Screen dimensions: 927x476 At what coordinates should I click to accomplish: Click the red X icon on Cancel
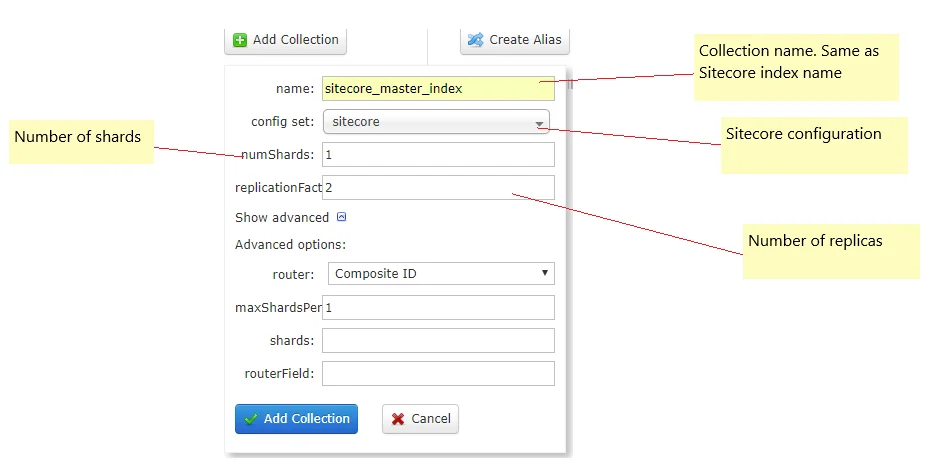398,419
